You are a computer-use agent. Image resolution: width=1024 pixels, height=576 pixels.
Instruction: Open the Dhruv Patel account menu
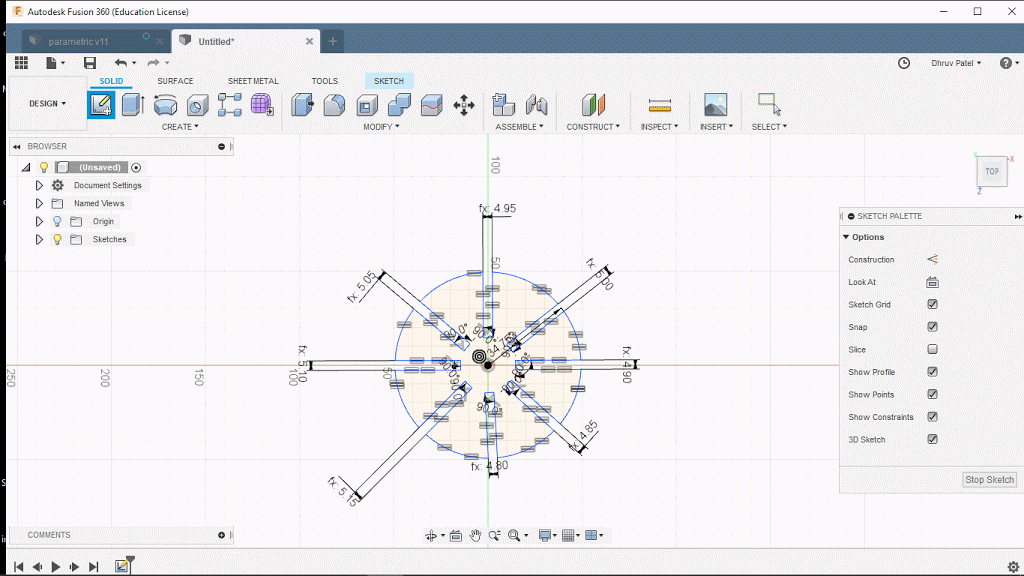point(956,63)
